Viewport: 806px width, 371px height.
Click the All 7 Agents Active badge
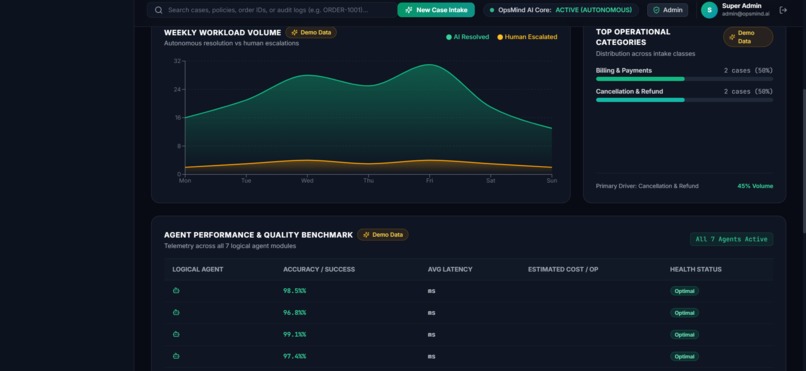pos(731,239)
